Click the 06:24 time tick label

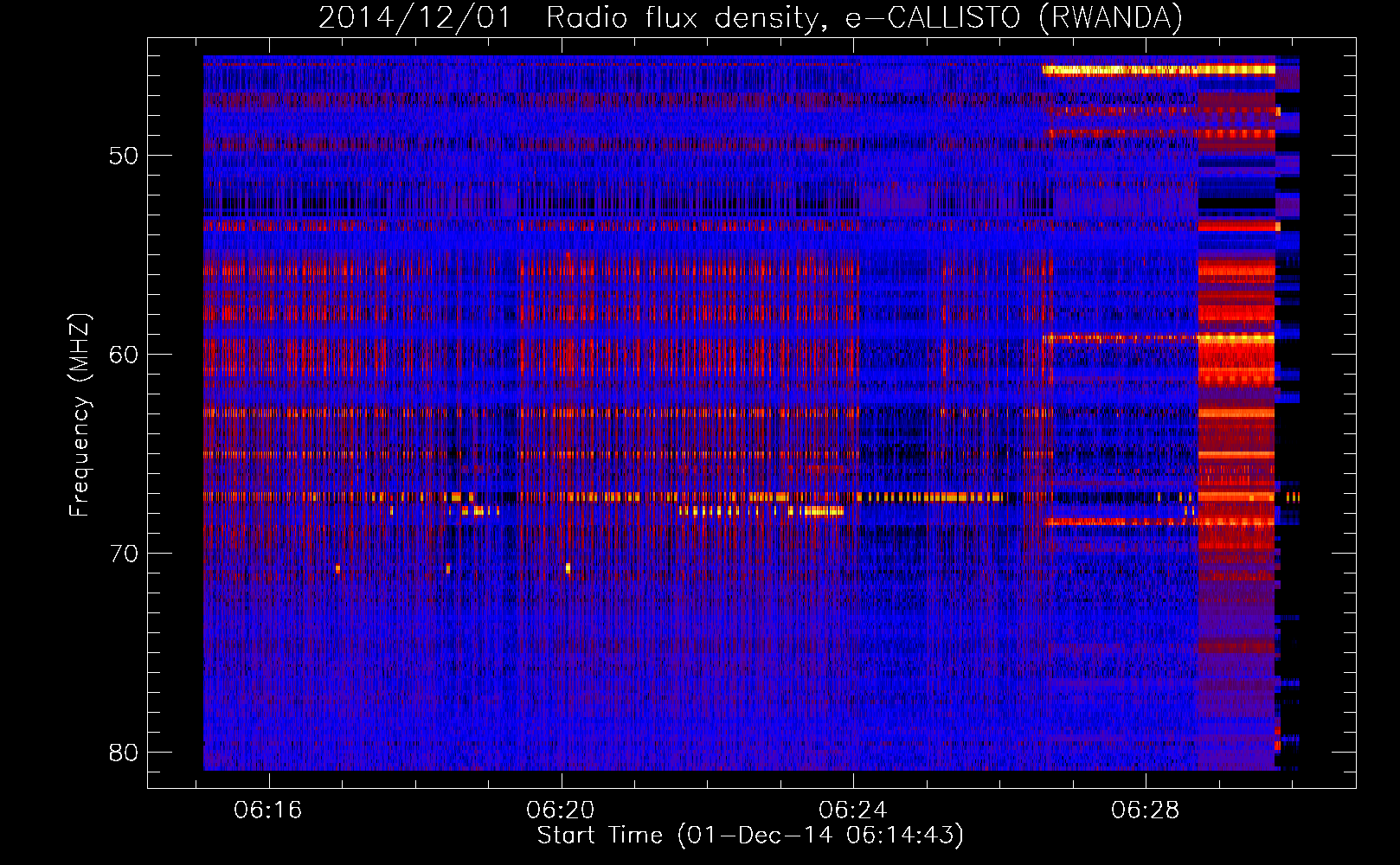pos(853,811)
